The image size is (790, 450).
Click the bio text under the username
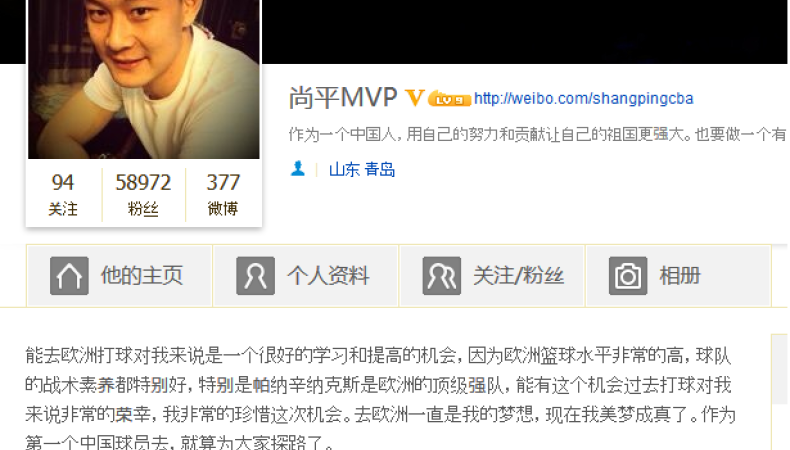click(537, 134)
